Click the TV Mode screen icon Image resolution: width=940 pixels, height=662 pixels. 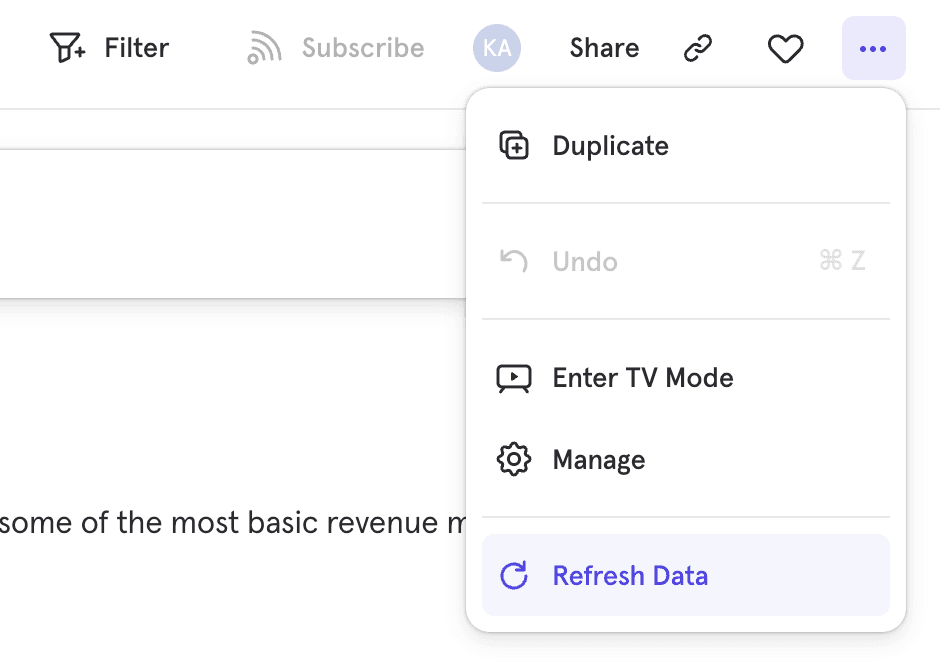(514, 378)
